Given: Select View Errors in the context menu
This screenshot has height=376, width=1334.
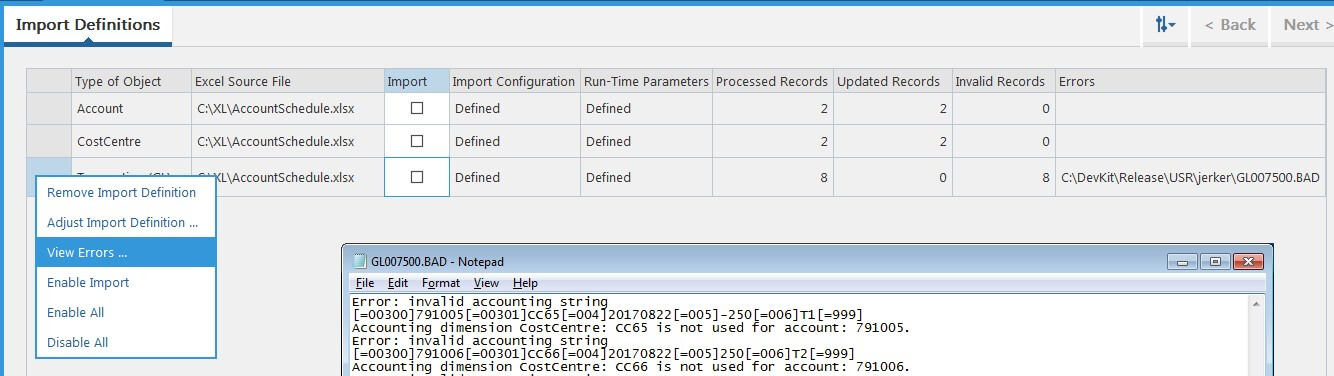Looking at the screenshot, I should [126, 252].
